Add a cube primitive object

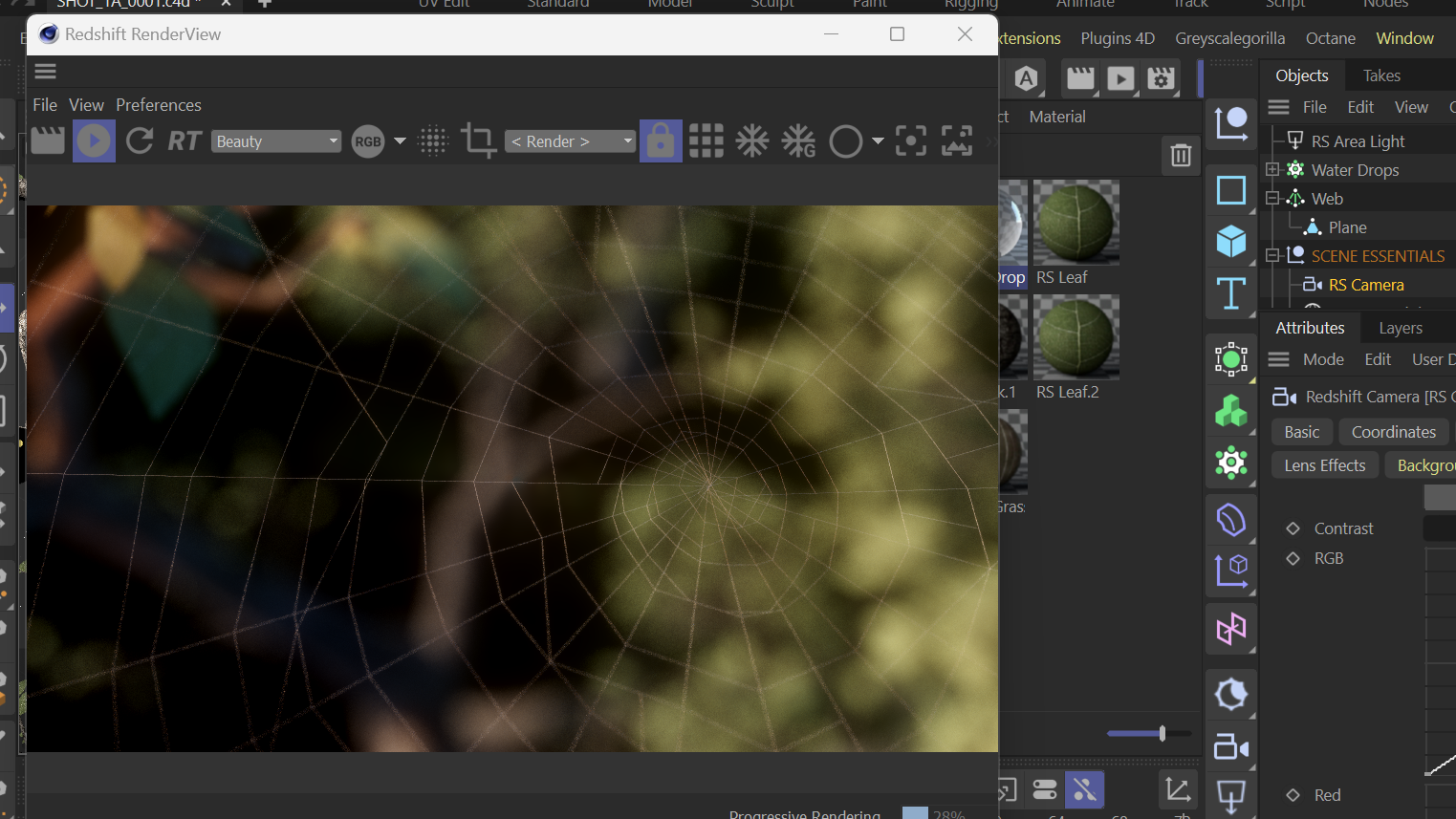(x=1231, y=241)
